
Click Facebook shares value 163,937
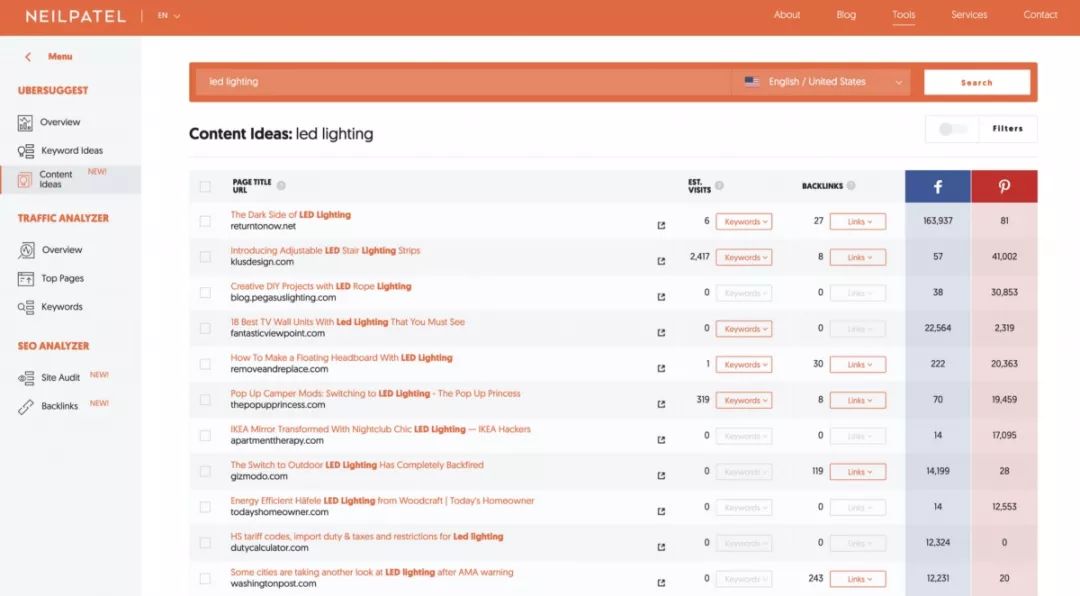(x=937, y=221)
